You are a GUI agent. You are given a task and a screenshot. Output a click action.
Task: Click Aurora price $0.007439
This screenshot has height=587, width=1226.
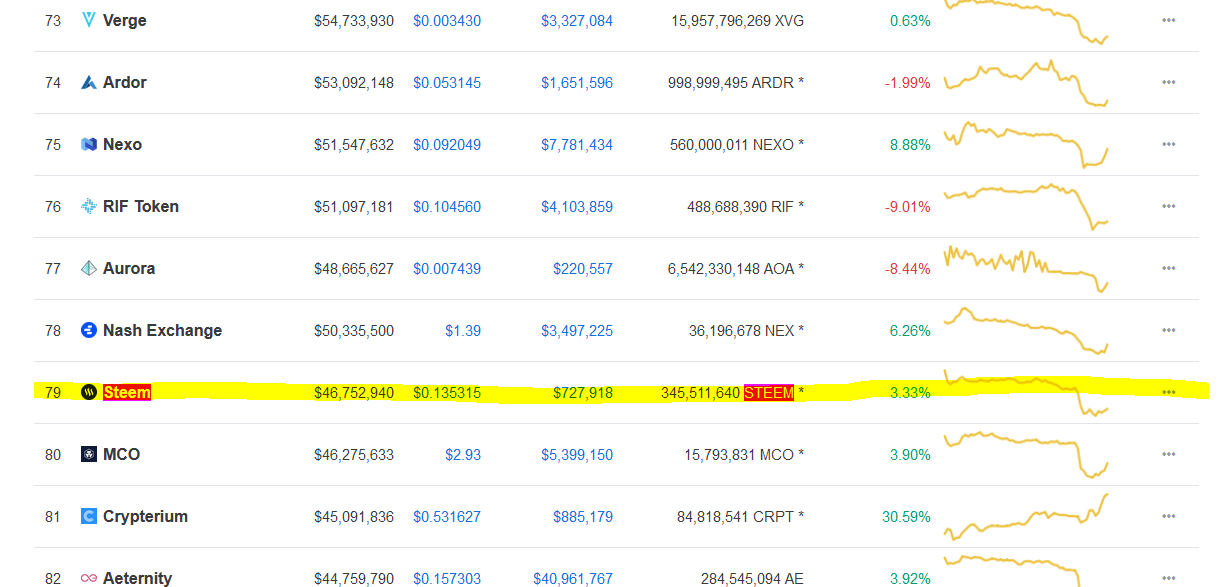click(447, 268)
